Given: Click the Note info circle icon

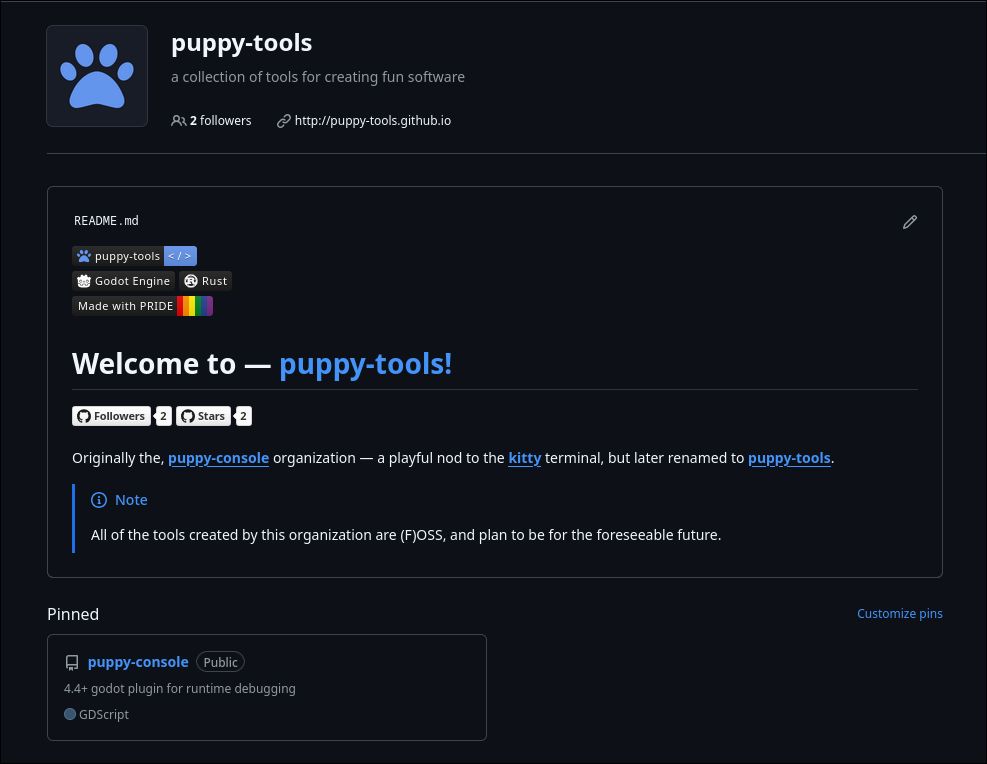Looking at the screenshot, I should click(x=99, y=500).
